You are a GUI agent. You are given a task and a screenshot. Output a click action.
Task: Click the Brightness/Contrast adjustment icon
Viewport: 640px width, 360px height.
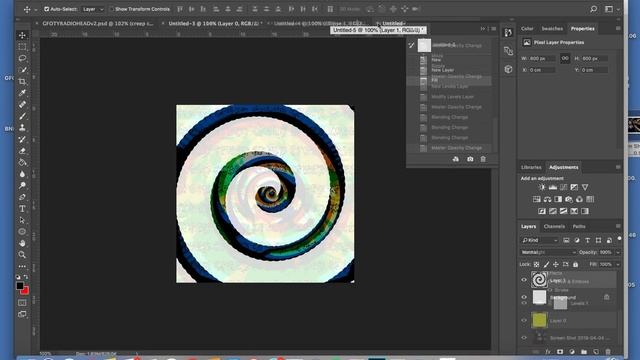[x=542, y=187]
